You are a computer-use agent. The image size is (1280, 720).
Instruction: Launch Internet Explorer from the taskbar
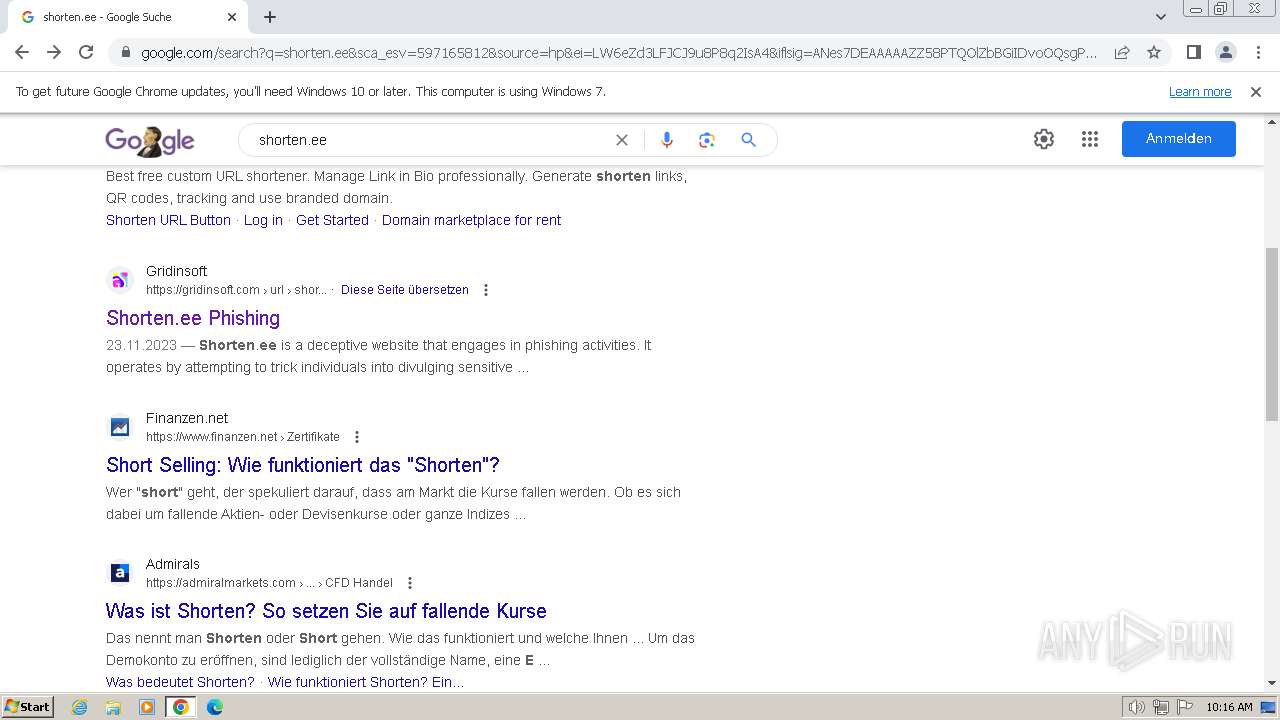80,707
